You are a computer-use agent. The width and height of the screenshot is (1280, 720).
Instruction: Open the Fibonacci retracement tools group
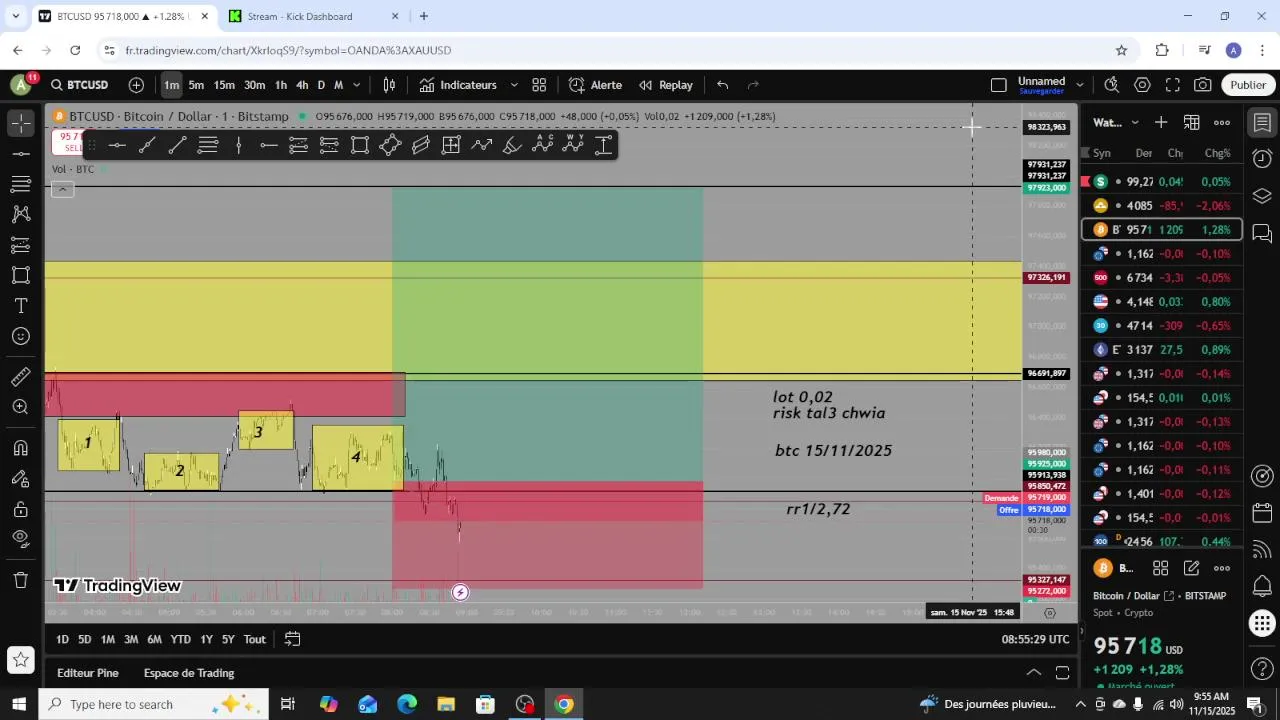[x=21, y=184]
